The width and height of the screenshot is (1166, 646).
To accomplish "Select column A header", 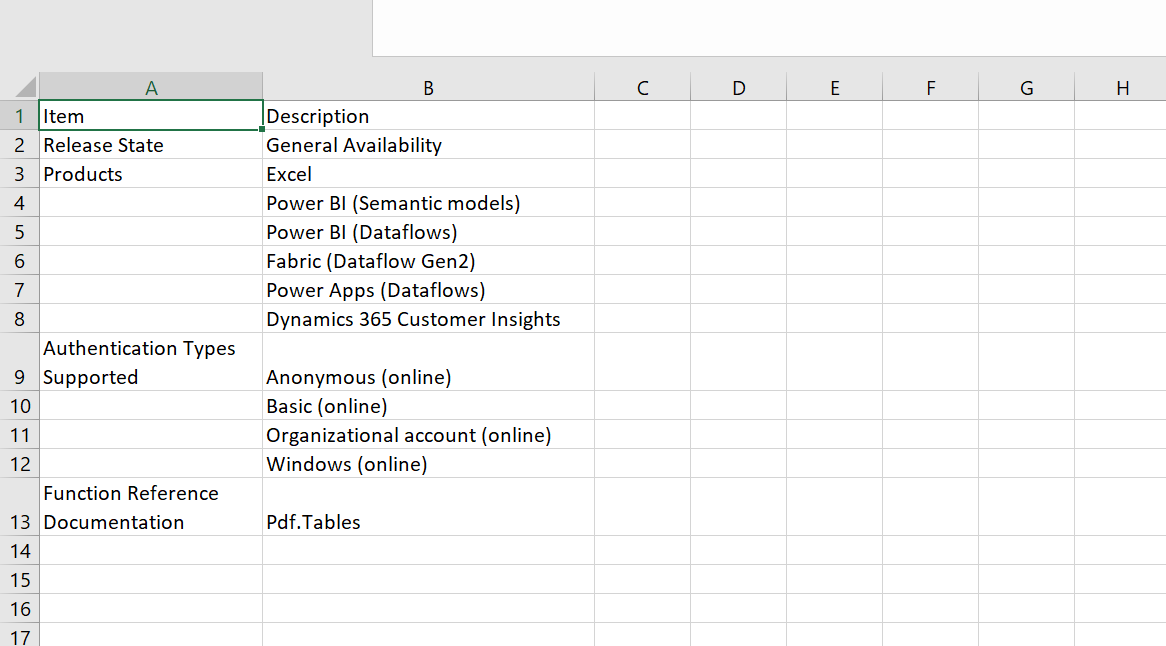I will click(151, 88).
